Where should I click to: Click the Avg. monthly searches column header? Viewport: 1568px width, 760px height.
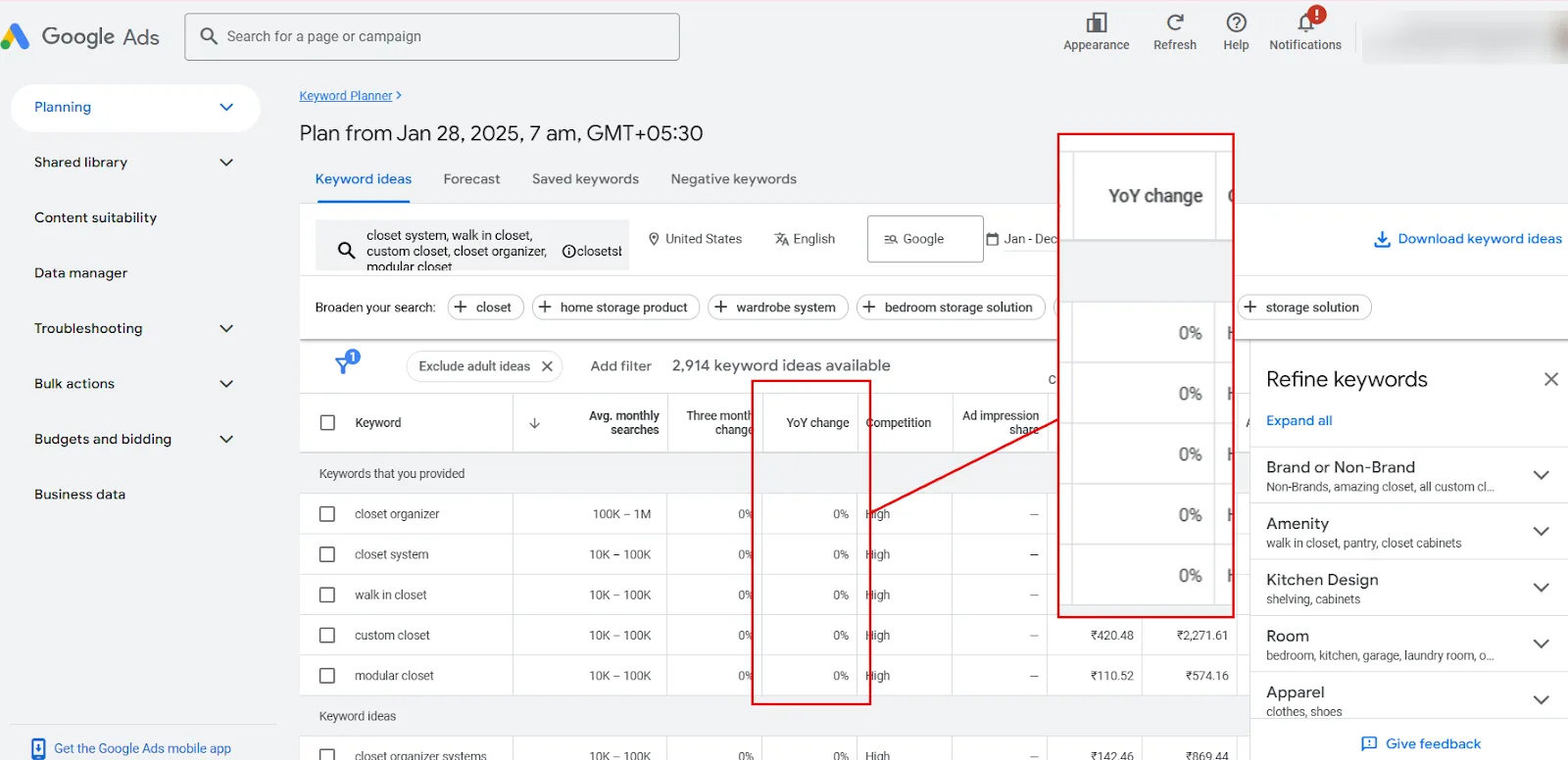[x=623, y=423]
